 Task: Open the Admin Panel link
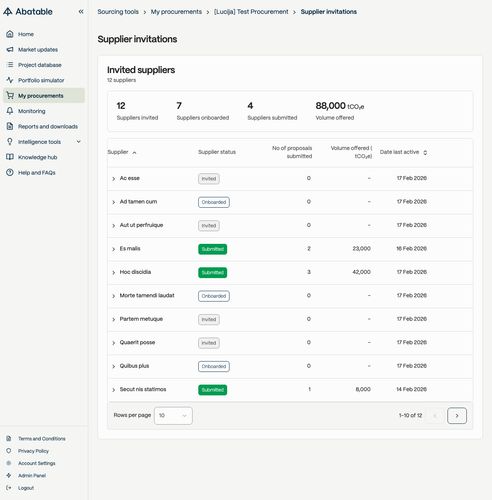click(x=32, y=475)
